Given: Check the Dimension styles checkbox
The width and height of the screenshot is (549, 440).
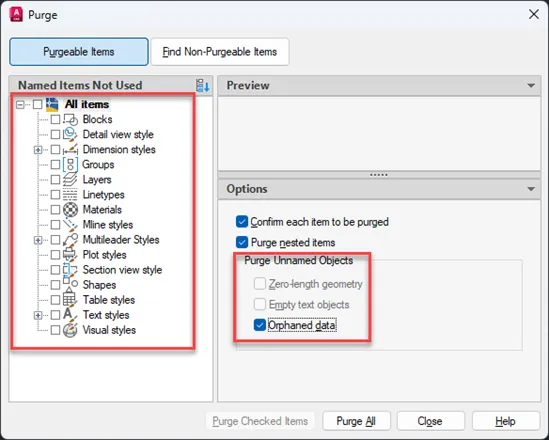Looking at the screenshot, I should pyautogui.click(x=55, y=149).
